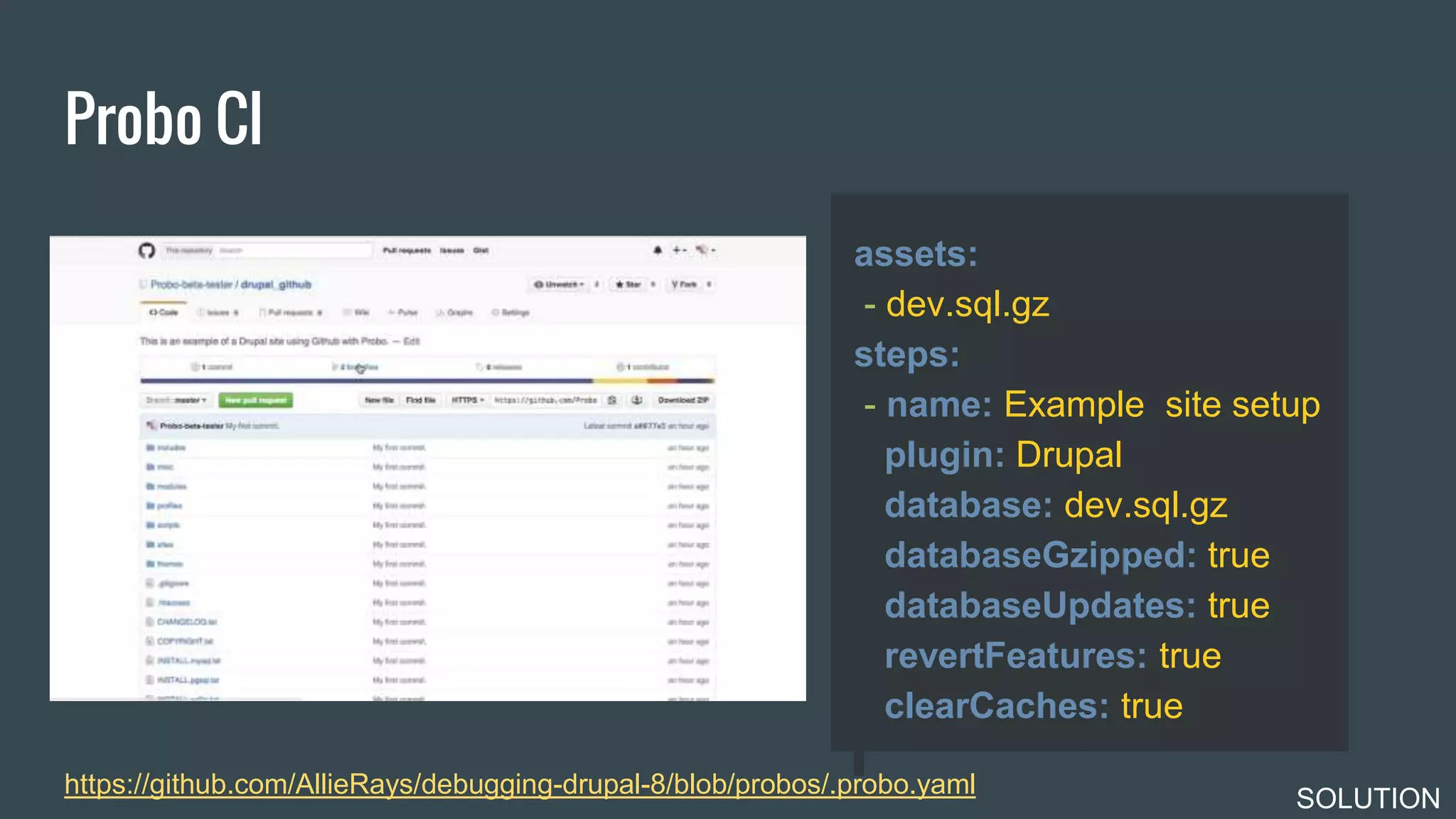Open the INSTALL.mysql.txt file
The width and height of the screenshot is (1456, 819).
pos(189,660)
